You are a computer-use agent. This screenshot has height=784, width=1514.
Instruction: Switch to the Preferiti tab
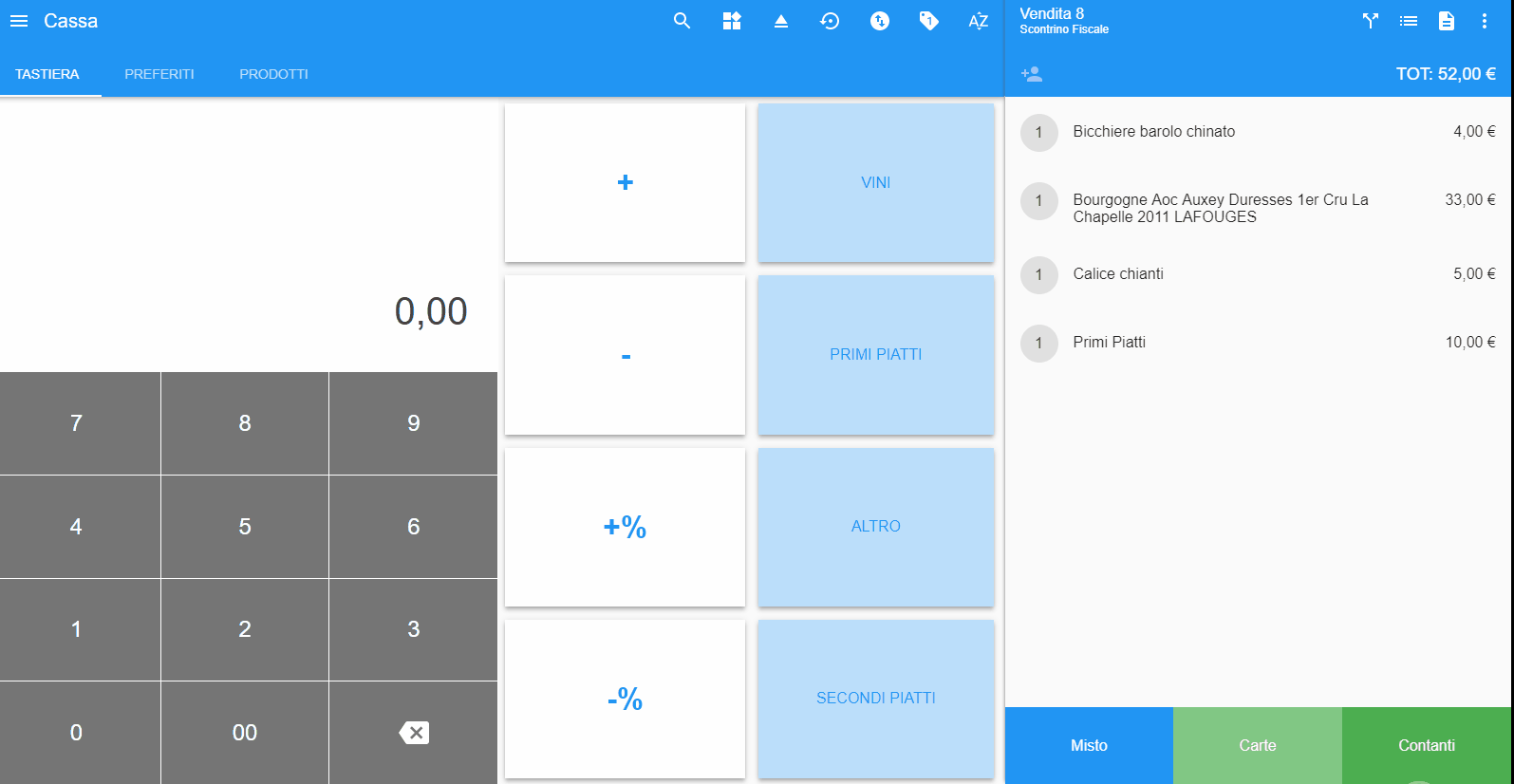pos(159,74)
